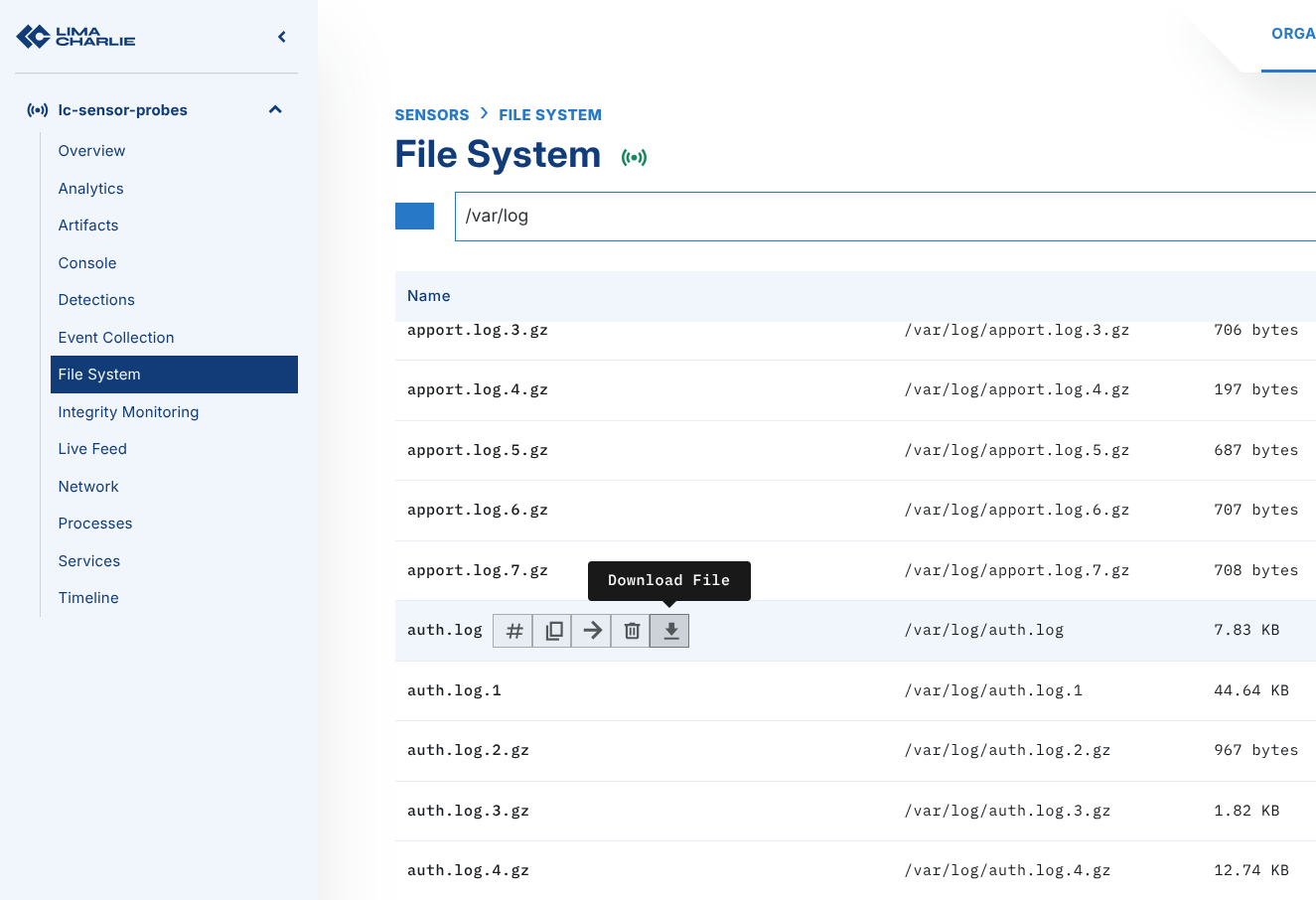Click the arrow icon next to auth.log

[592, 631]
